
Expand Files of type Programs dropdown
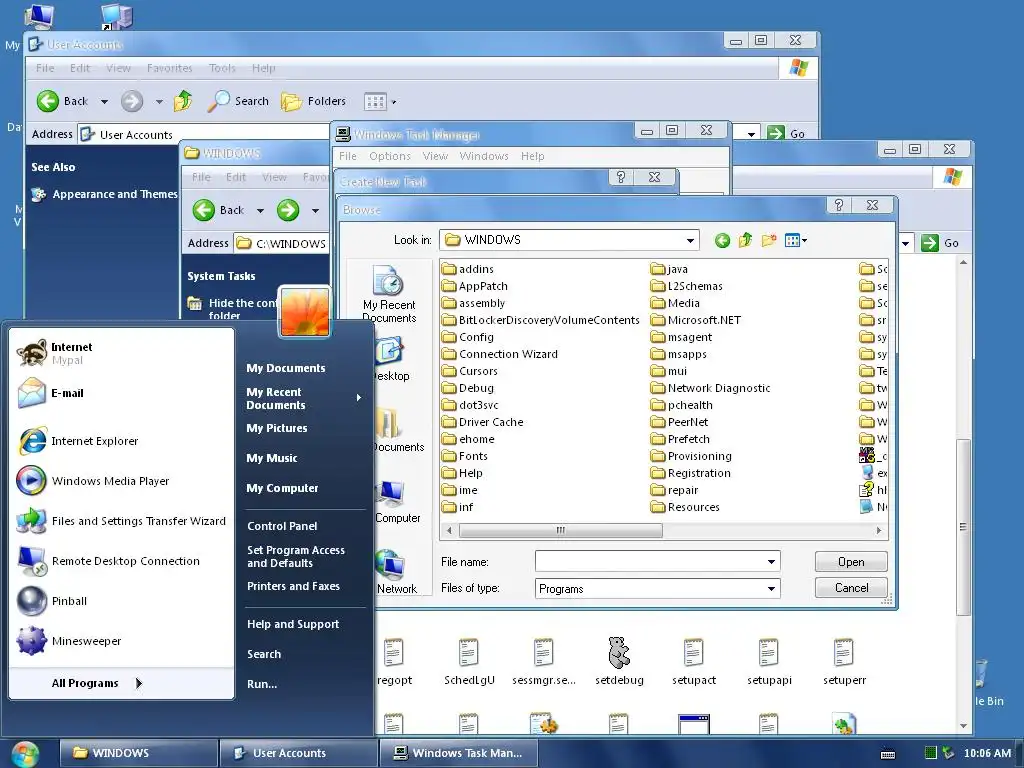click(x=771, y=588)
